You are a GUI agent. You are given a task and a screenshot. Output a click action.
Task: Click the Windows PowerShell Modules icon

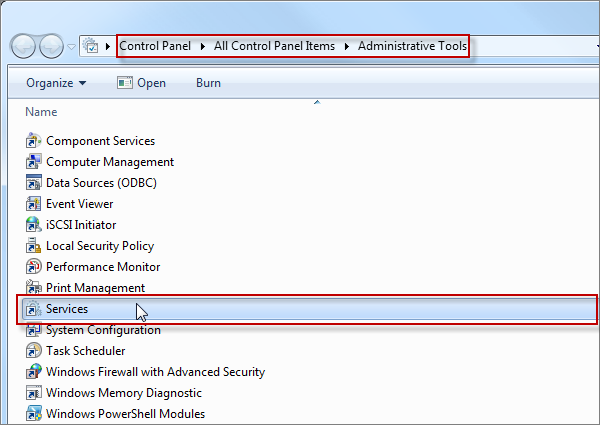point(33,414)
